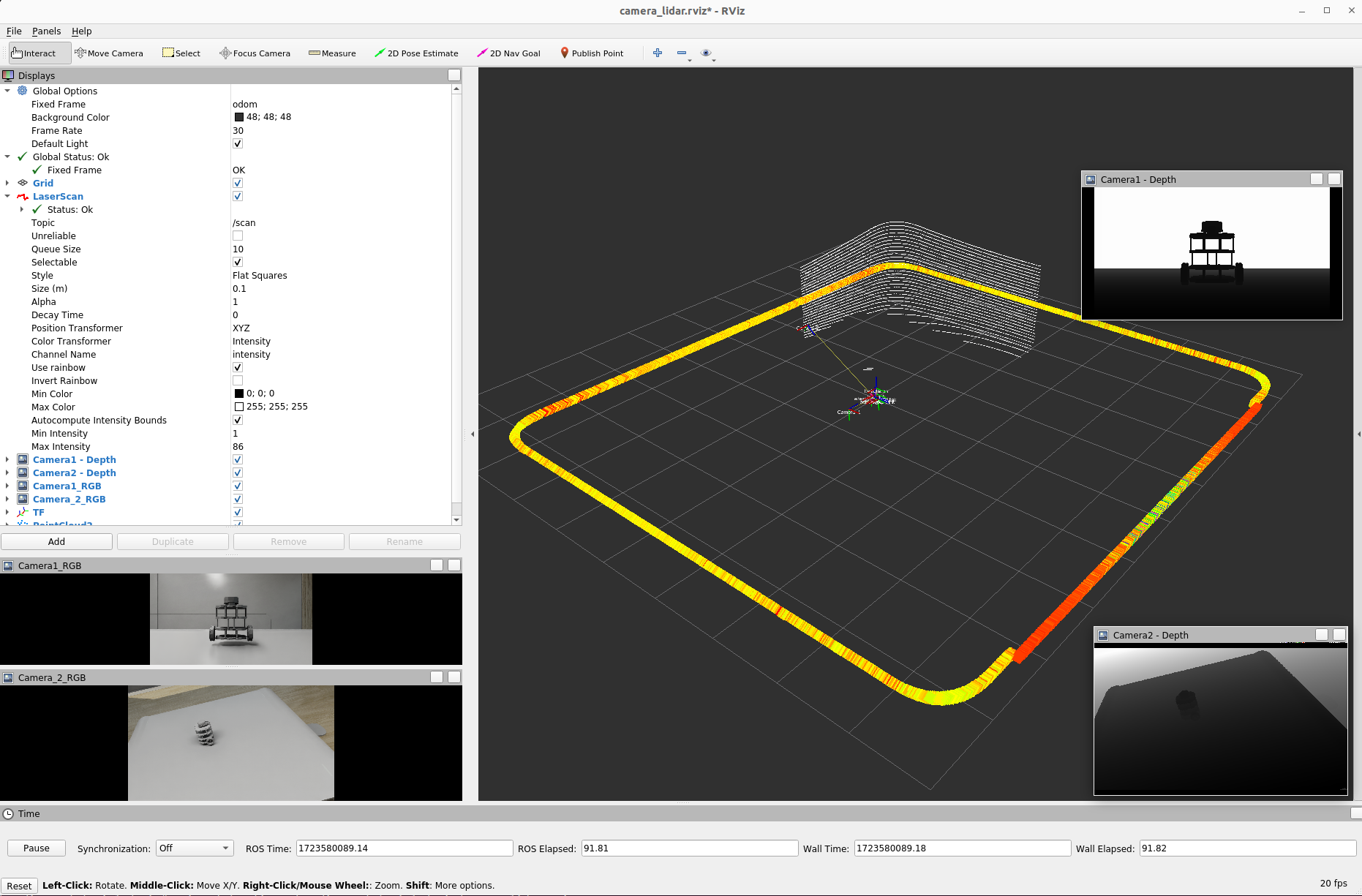Close the Camera1 - Depth floating panel

1334,179
